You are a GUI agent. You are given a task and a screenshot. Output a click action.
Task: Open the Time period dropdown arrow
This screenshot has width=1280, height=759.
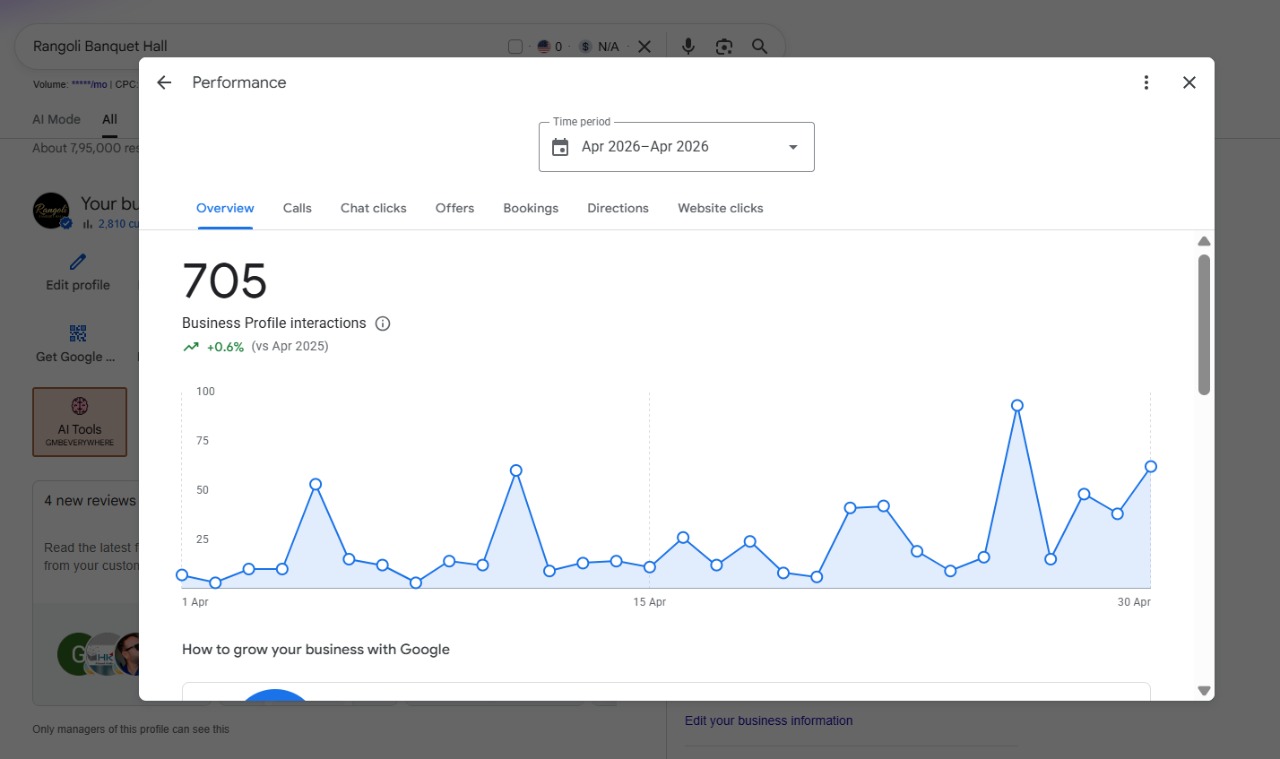[x=793, y=147]
